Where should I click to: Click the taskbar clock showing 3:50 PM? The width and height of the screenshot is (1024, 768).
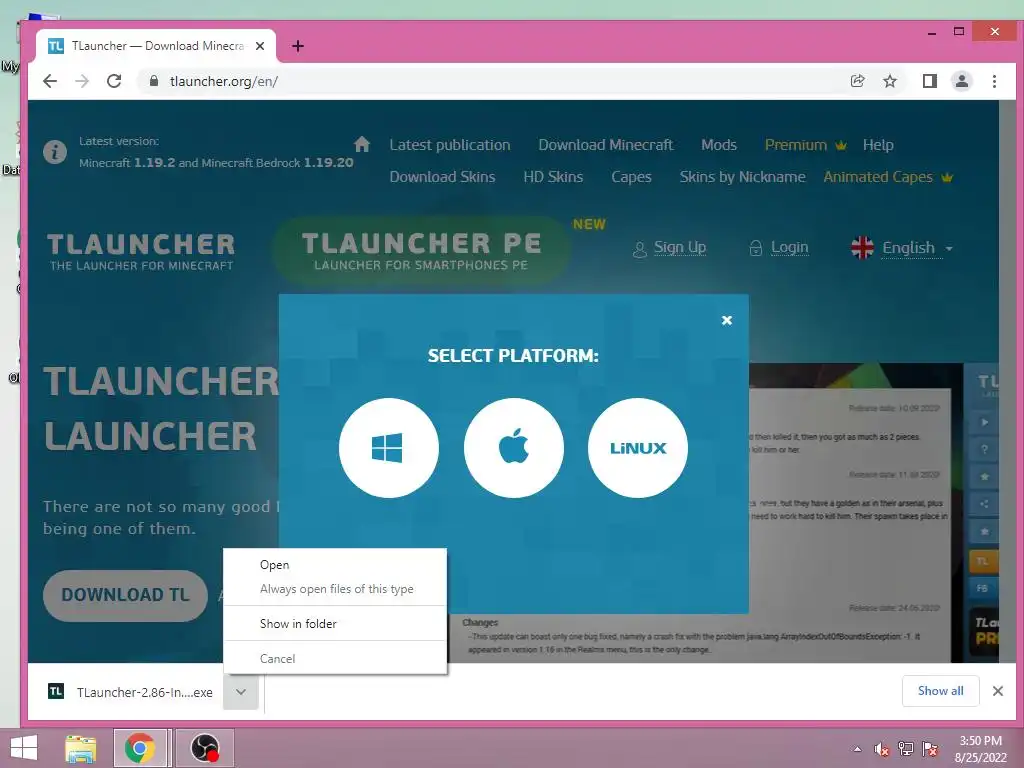pos(980,749)
